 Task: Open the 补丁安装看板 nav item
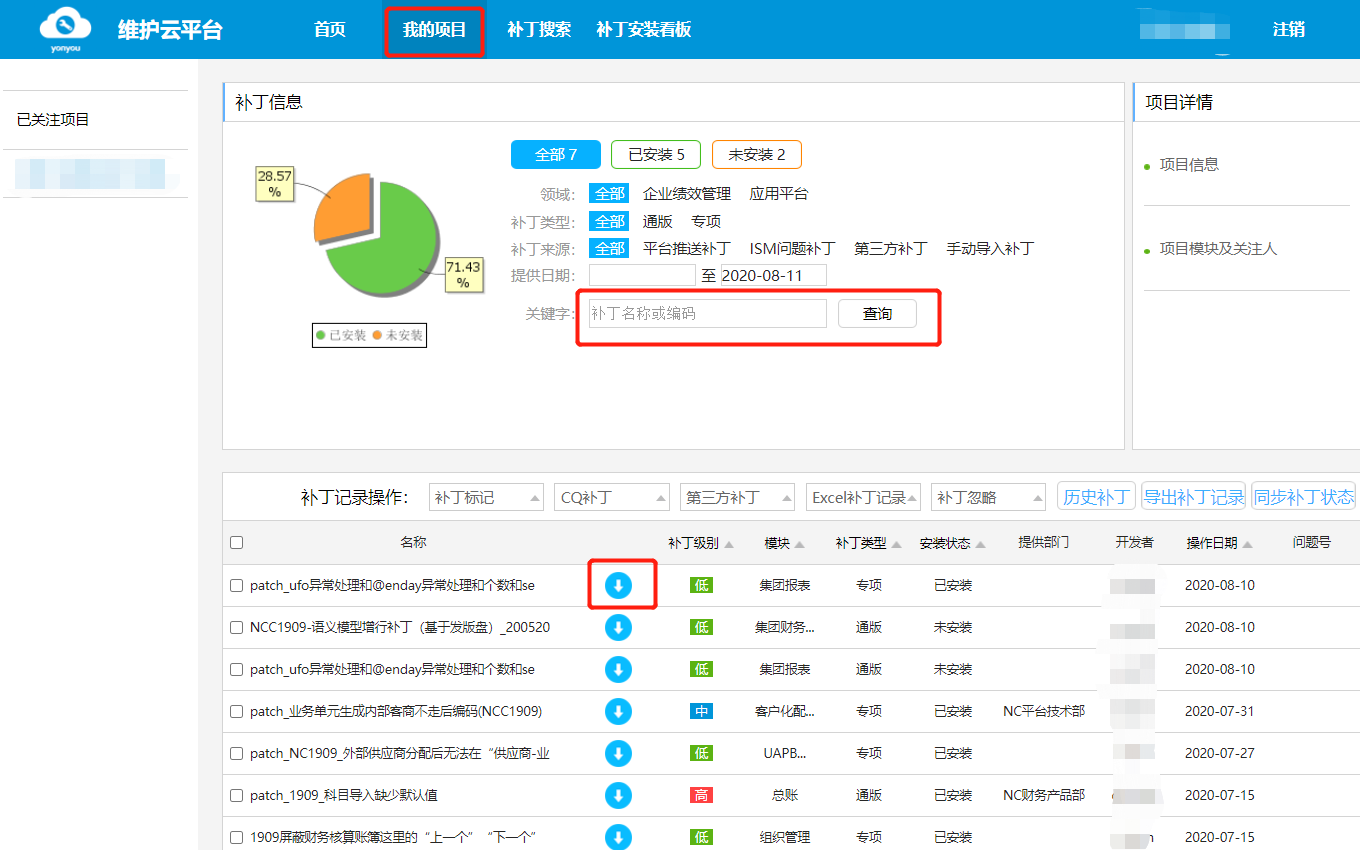[x=643, y=30]
